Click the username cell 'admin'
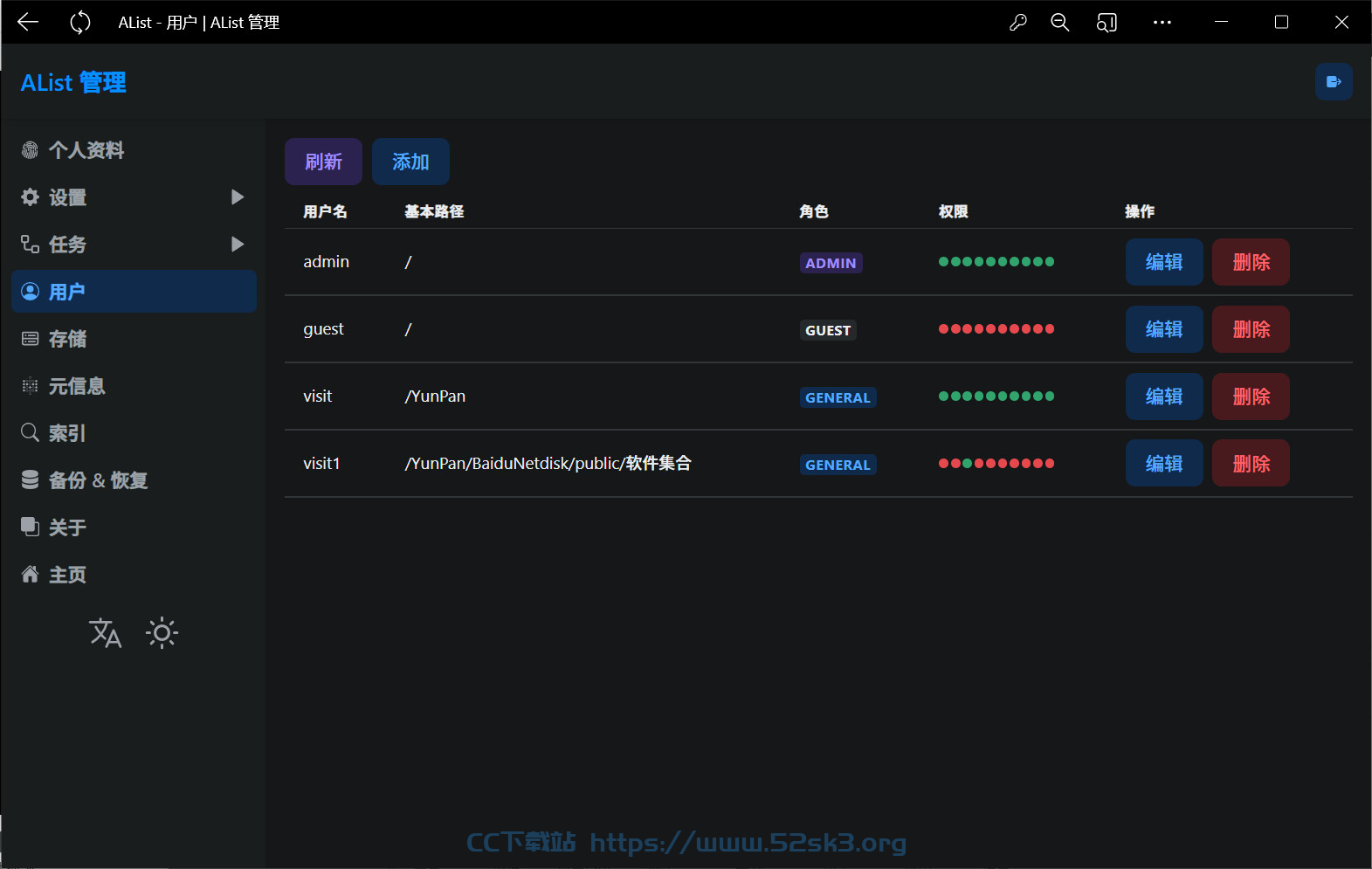The image size is (1372, 869). 326,262
